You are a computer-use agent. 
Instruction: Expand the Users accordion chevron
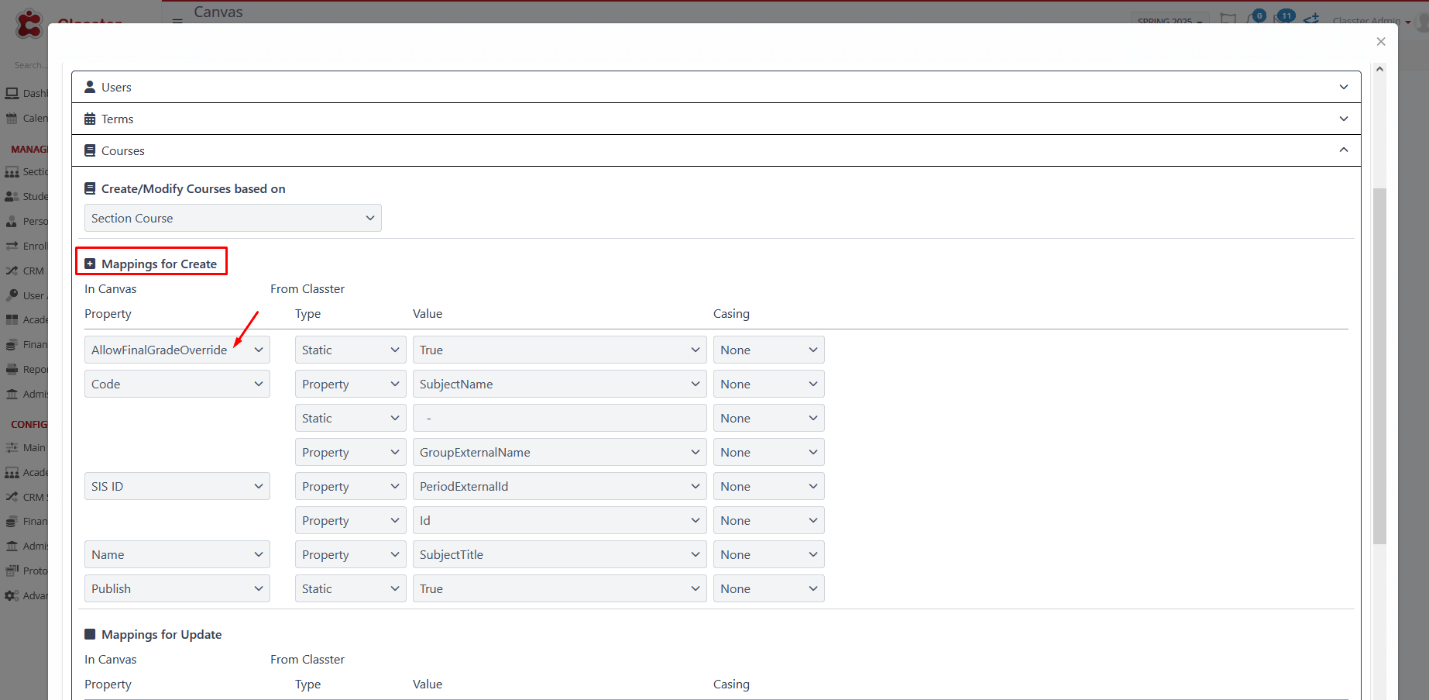tap(1344, 87)
